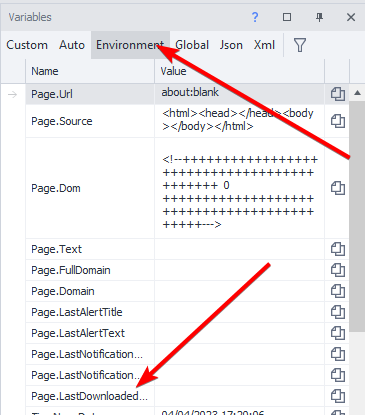
Task: Pin the Variables panel
Action: 319,17
